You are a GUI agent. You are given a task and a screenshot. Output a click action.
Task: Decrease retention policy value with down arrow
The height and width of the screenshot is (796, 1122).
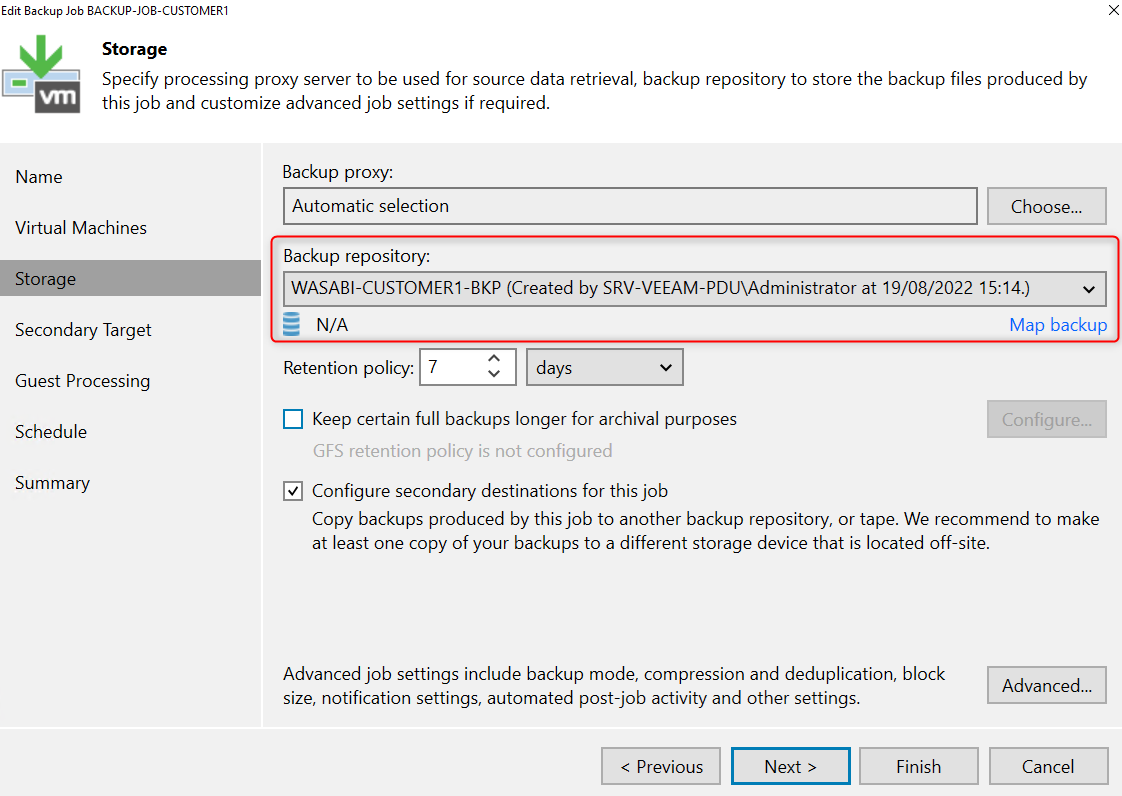[494, 374]
